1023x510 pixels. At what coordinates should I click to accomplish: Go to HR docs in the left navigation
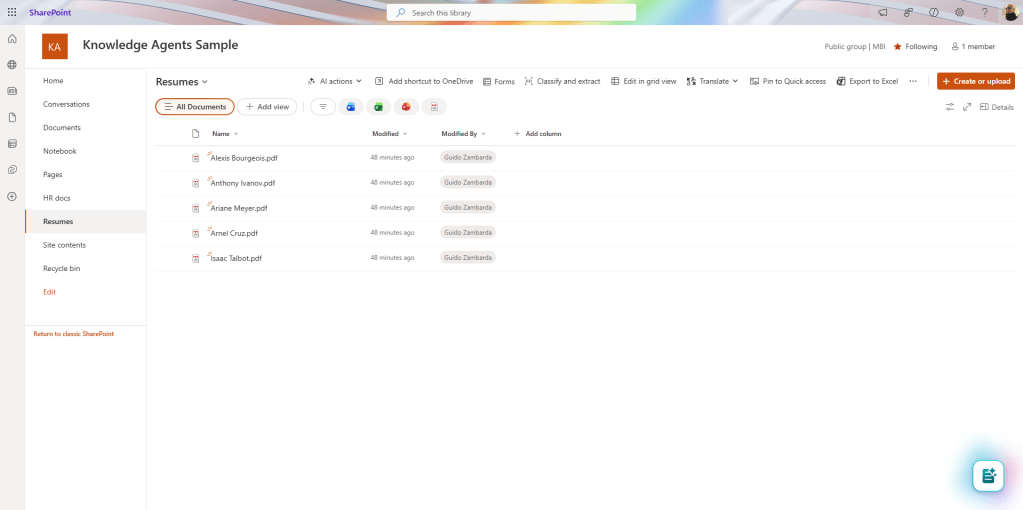[x=56, y=198]
